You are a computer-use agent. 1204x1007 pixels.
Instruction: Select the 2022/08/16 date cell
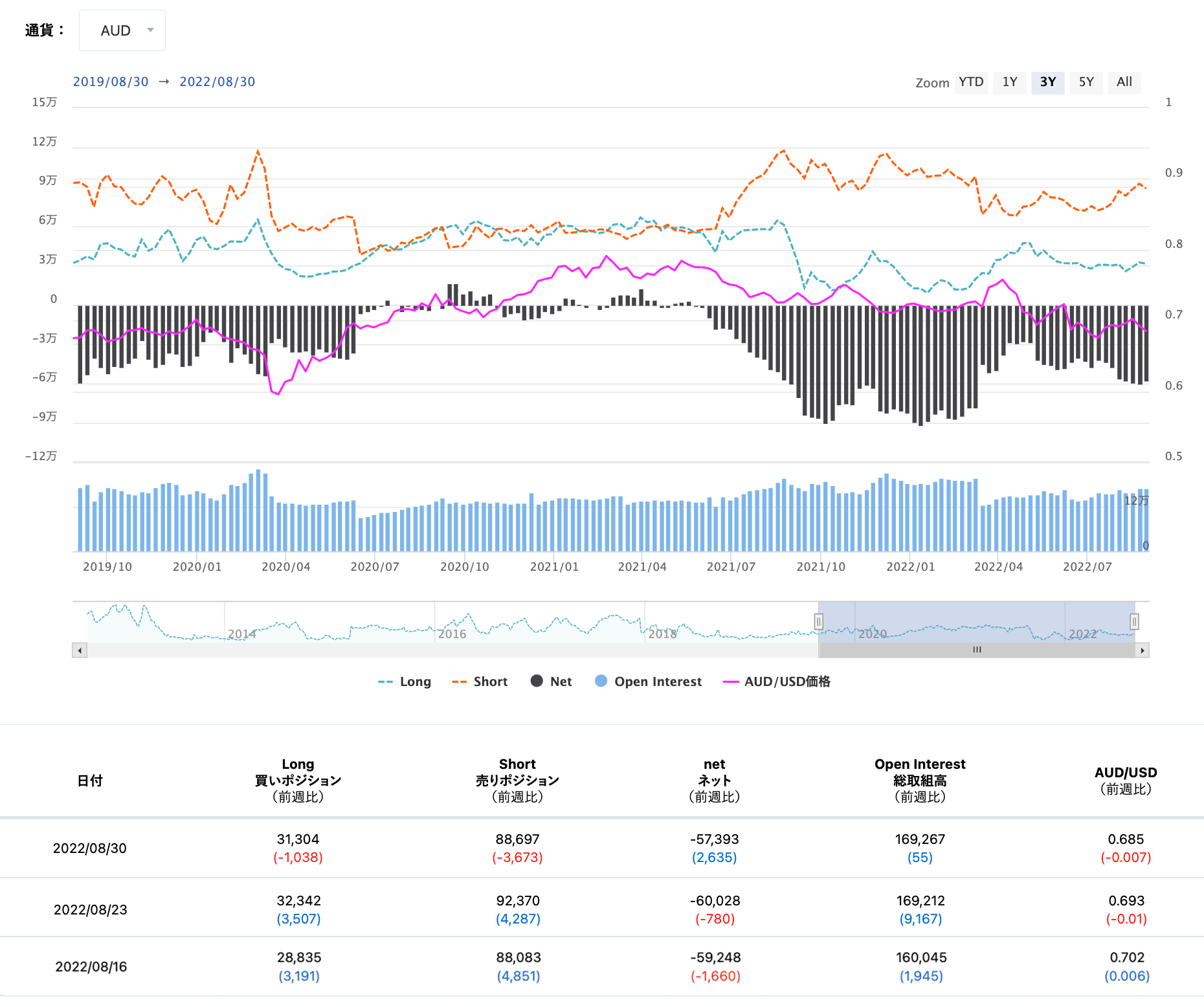[x=91, y=967]
